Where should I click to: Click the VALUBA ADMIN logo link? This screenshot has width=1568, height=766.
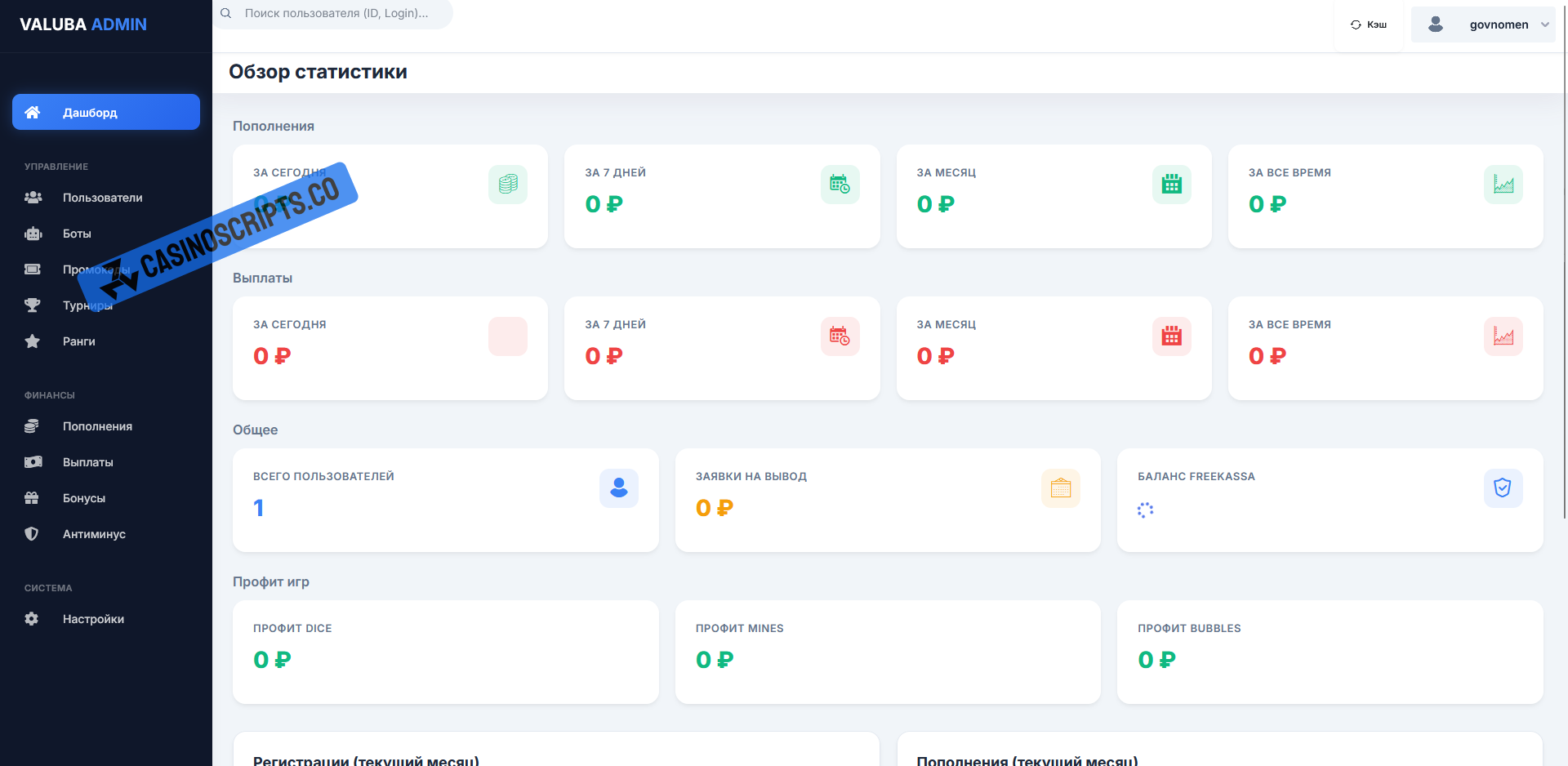point(83,24)
